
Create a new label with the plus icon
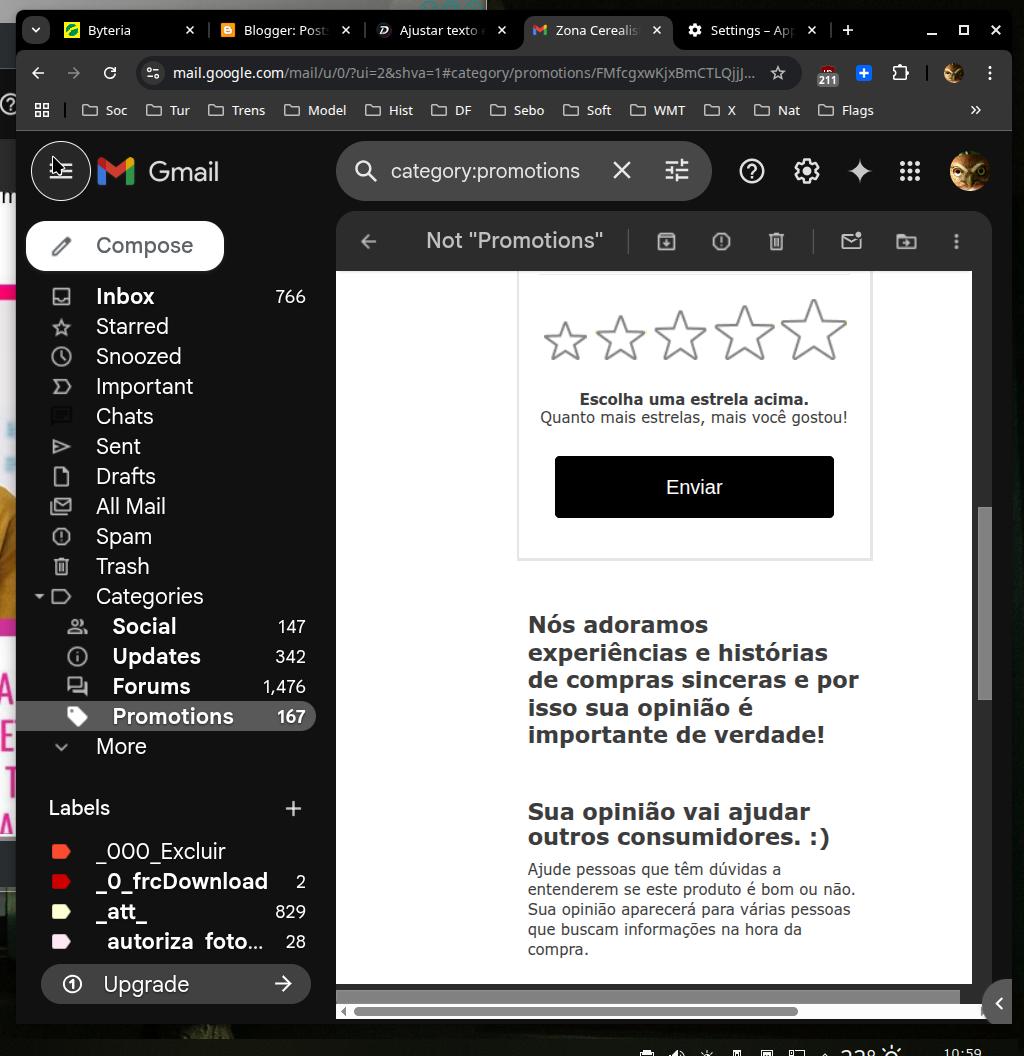coord(292,808)
